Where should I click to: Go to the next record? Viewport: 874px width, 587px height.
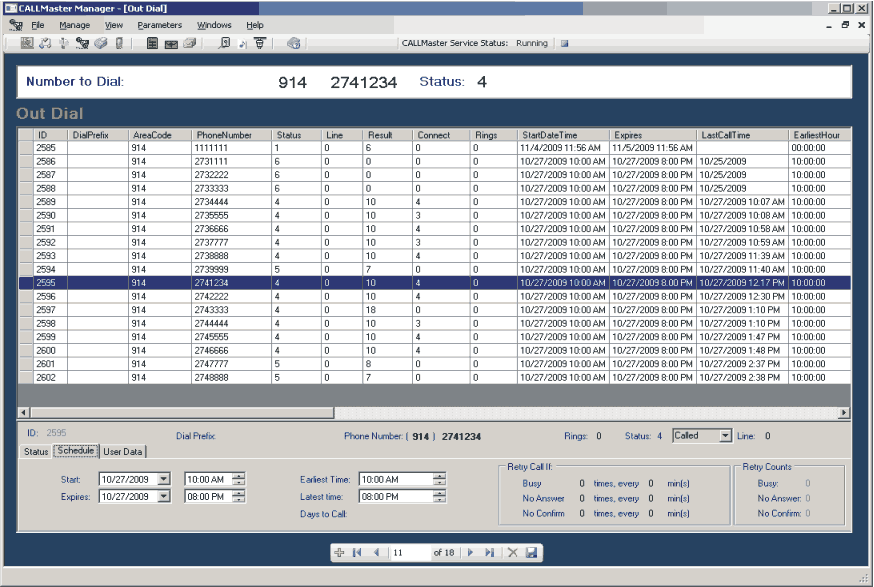click(470, 552)
